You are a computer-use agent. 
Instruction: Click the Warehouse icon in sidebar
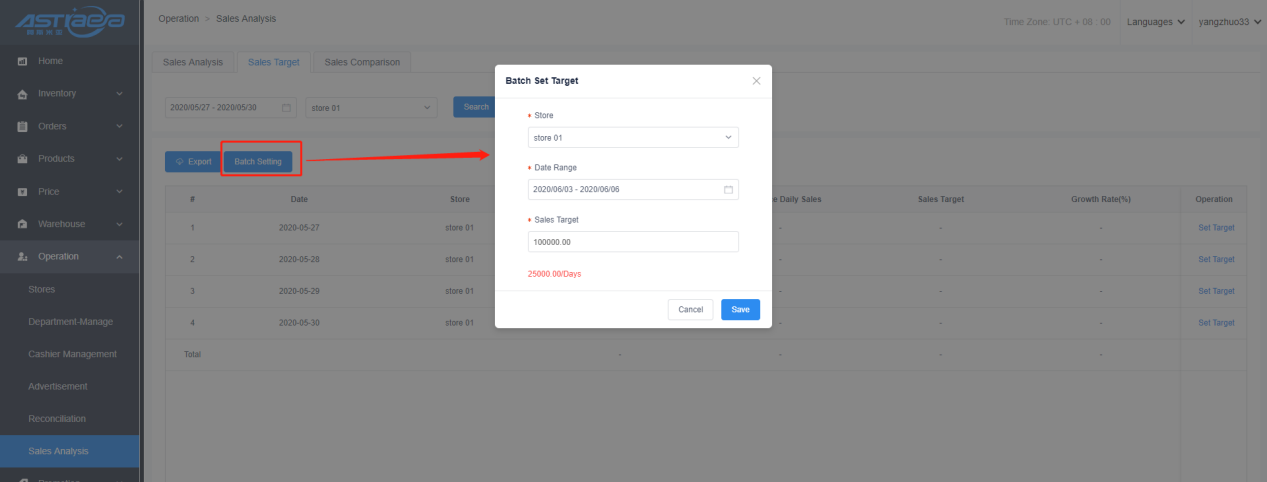(22, 224)
